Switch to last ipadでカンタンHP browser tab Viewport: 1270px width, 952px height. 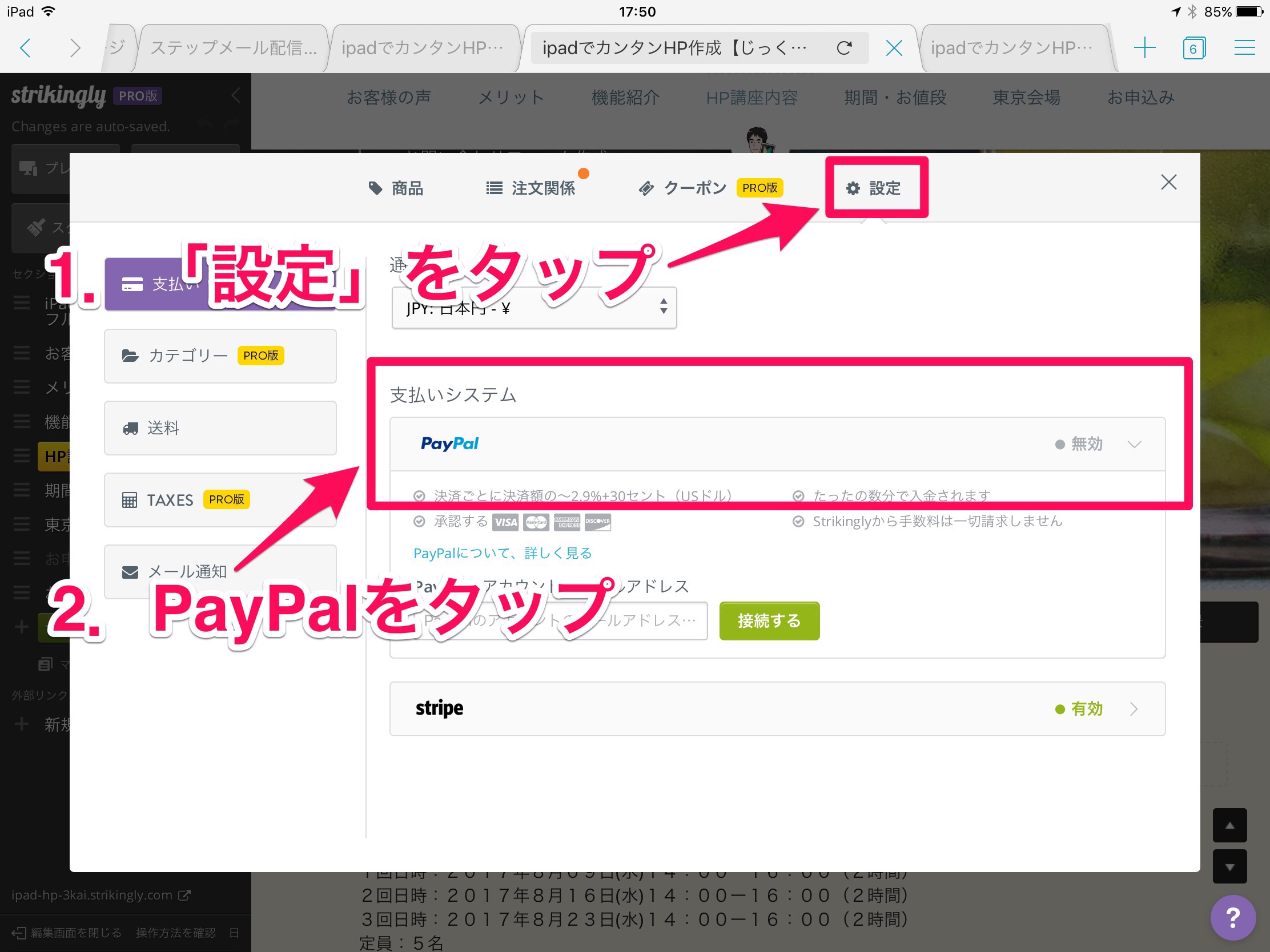pos(1012,47)
